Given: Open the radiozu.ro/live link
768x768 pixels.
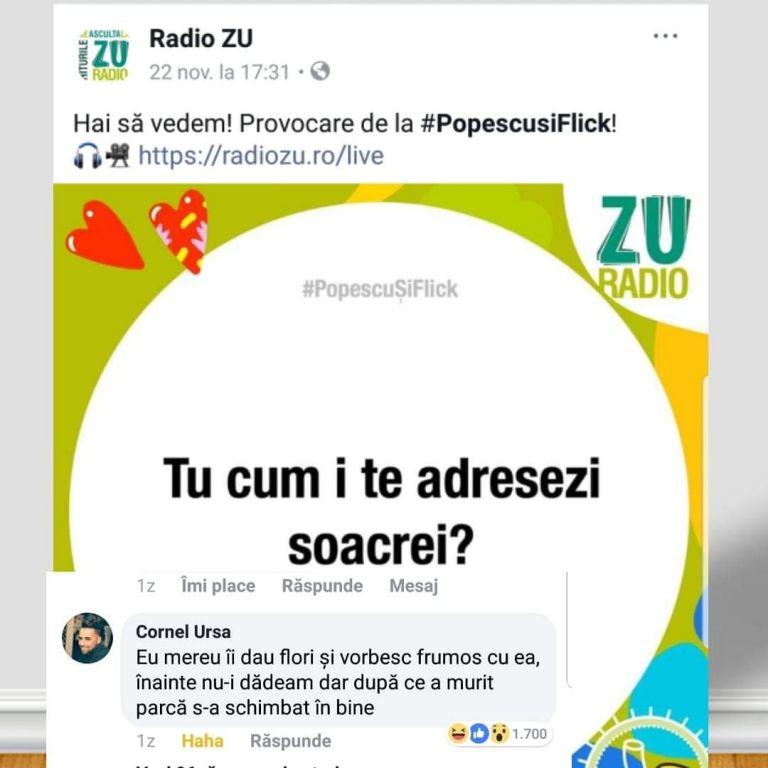Looking at the screenshot, I should pos(261,156).
